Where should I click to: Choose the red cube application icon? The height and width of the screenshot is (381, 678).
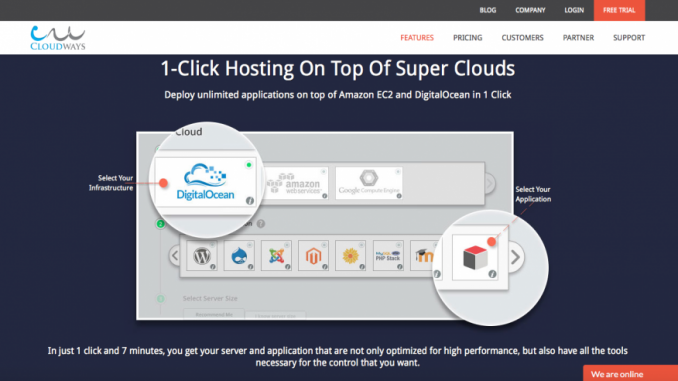pos(475,257)
